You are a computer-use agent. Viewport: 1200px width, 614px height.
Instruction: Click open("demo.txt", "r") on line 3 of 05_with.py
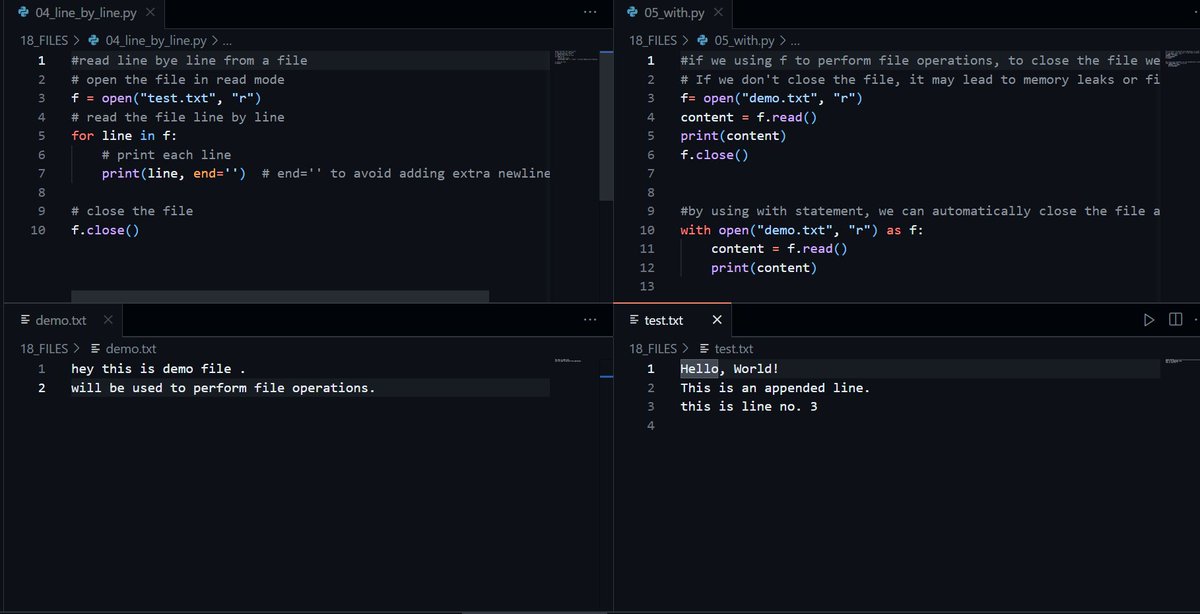pyautogui.click(x=783, y=98)
